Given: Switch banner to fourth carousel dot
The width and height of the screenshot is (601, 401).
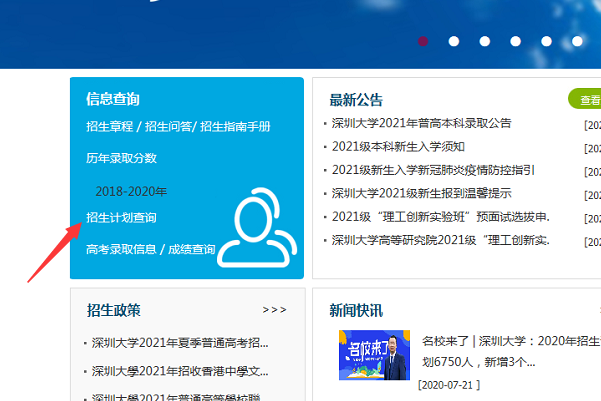Looking at the screenshot, I should click(x=516, y=41).
